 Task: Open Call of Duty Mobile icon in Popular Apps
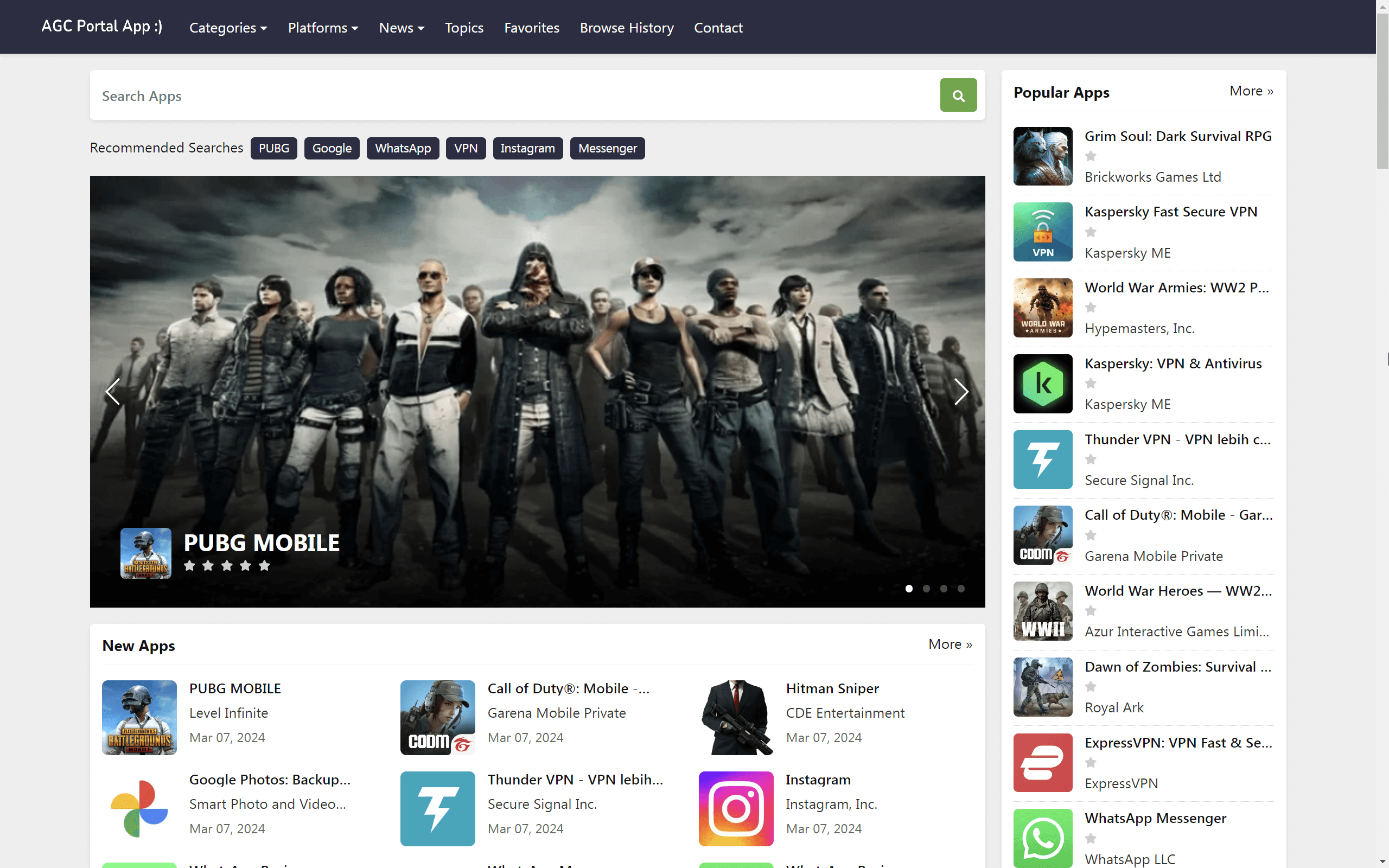coord(1042,535)
